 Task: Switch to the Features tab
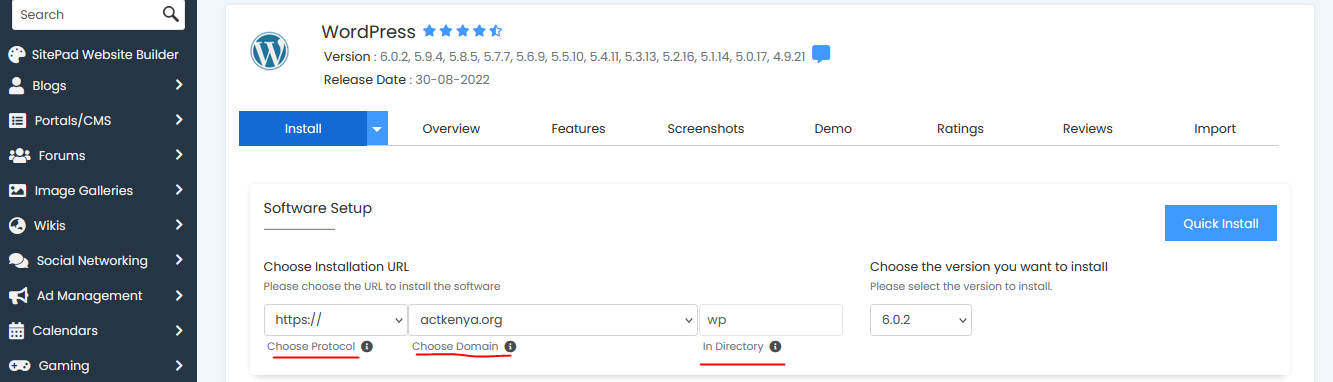pyautogui.click(x=578, y=128)
